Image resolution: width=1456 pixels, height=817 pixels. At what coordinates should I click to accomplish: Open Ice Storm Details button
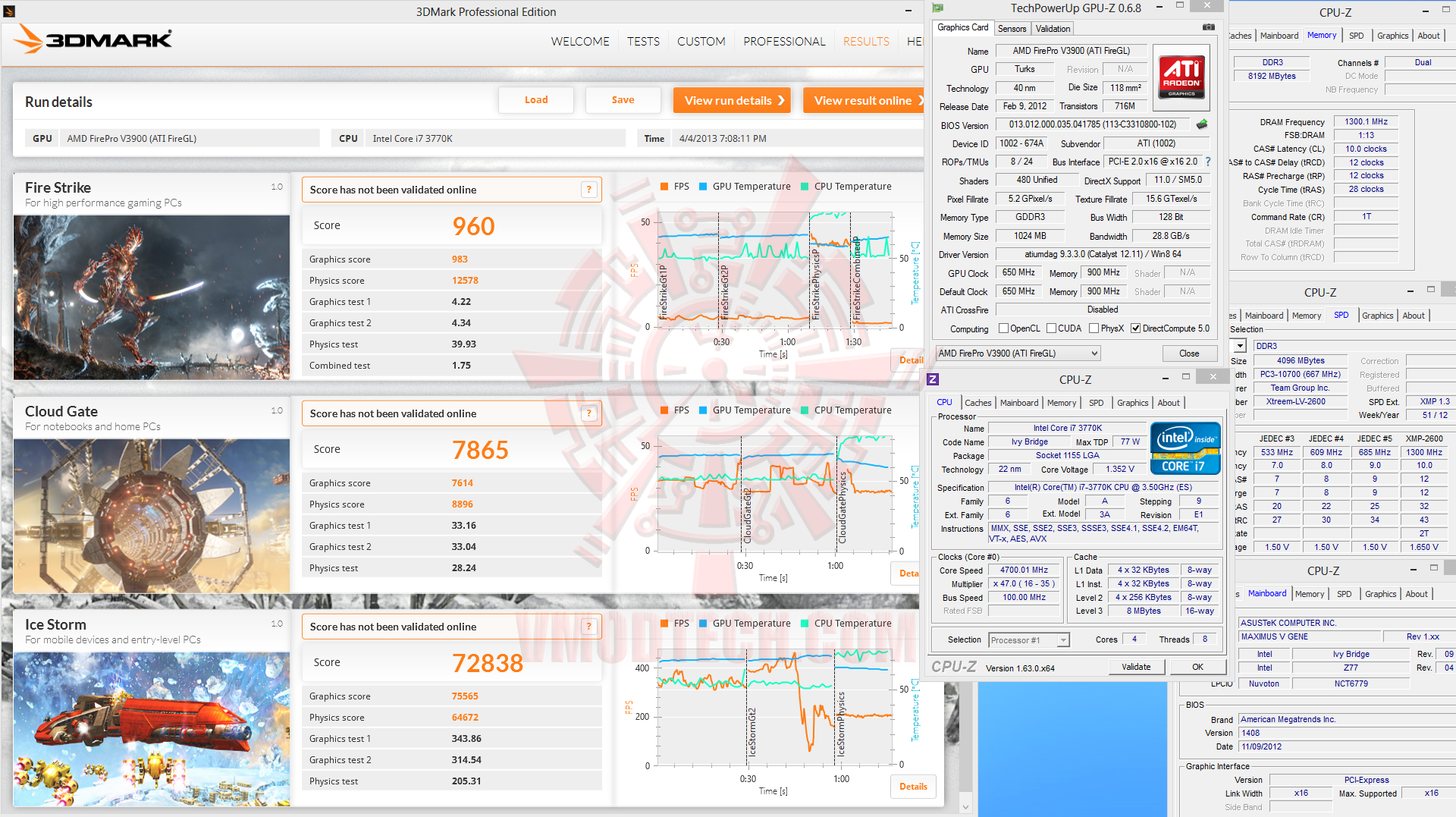tap(913, 787)
